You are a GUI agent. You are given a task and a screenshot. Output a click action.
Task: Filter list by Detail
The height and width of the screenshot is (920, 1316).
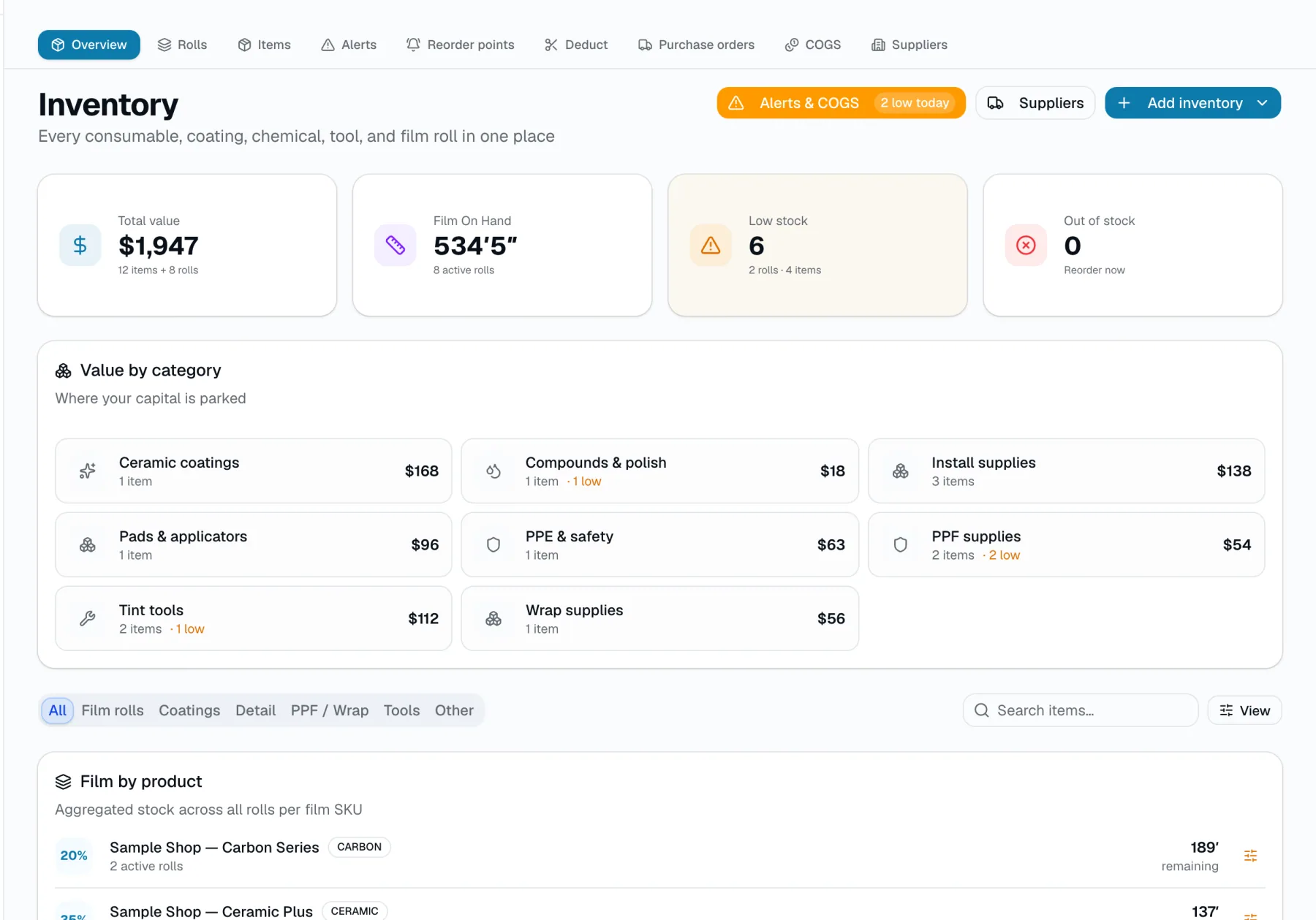256,710
